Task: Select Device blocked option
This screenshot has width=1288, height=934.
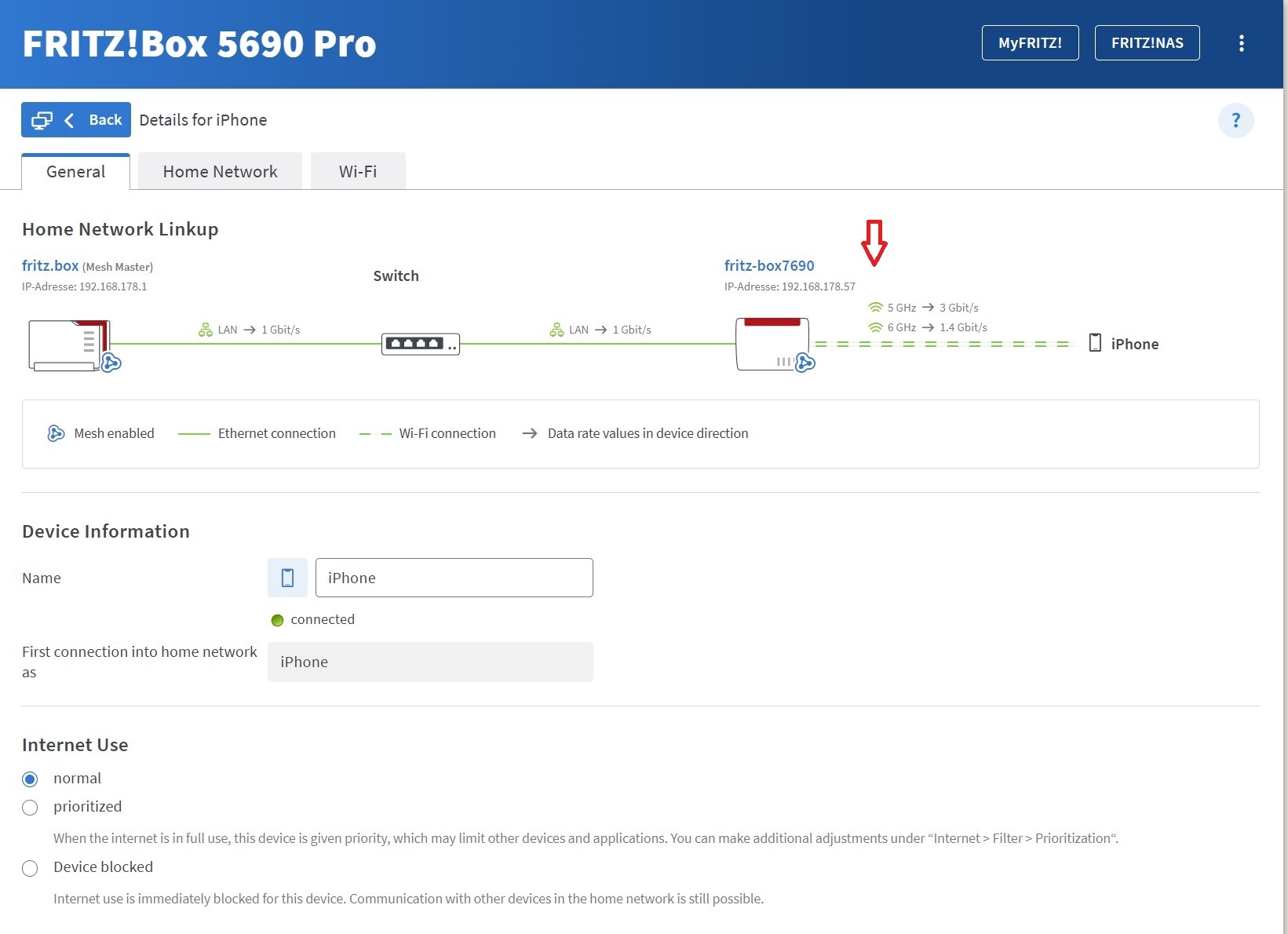Action: [x=30, y=868]
